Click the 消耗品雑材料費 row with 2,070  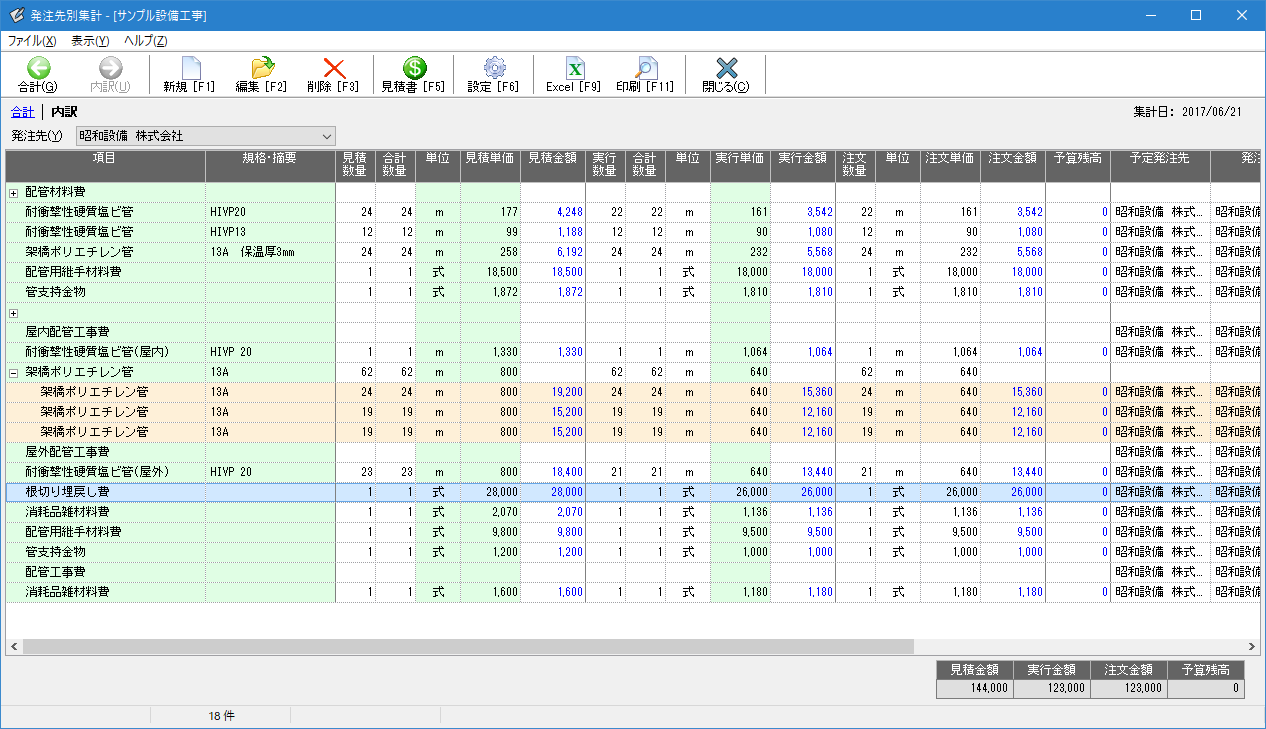click(632, 512)
